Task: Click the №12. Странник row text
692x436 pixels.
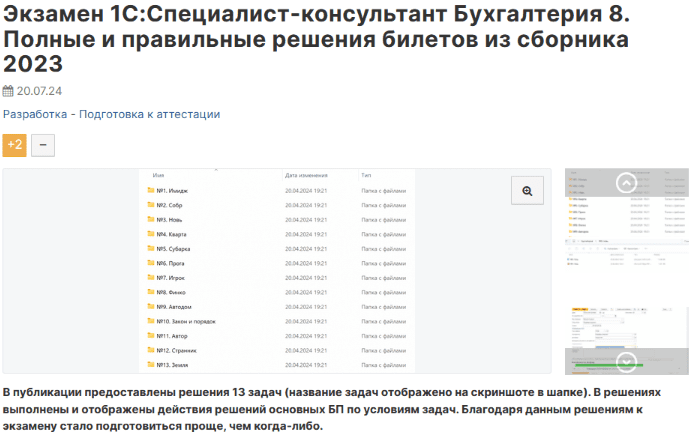Action: pyautogui.click(x=177, y=351)
